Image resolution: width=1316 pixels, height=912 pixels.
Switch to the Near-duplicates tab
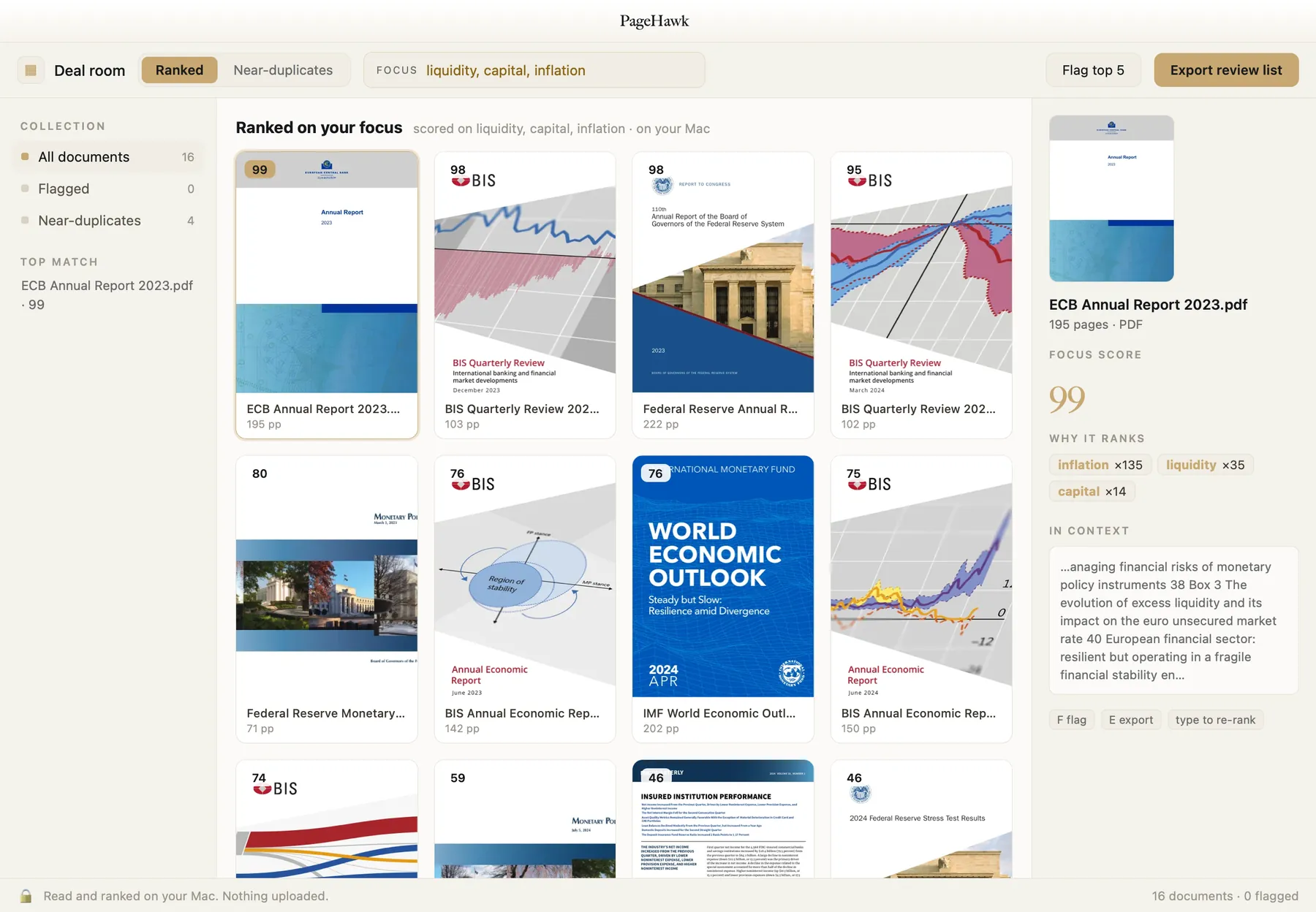coord(283,70)
